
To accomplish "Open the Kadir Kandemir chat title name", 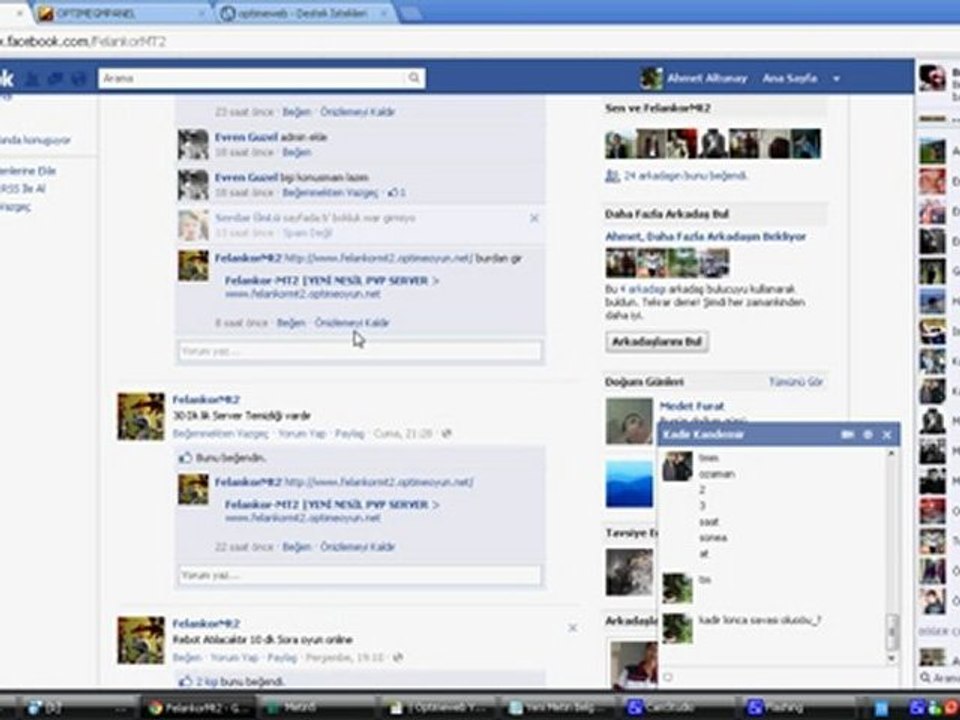I will coord(703,435).
